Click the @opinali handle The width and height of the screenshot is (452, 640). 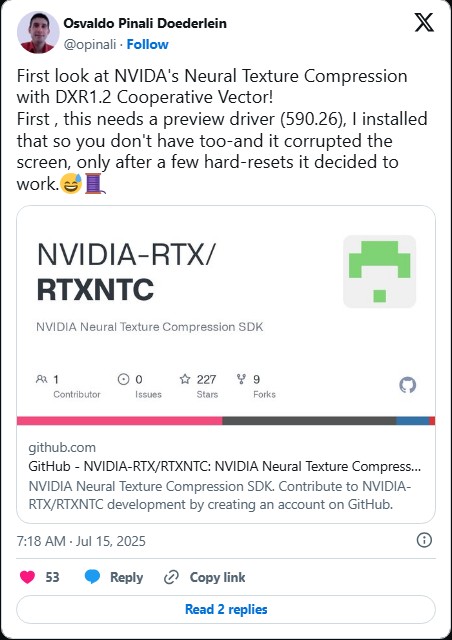point(90,44)
